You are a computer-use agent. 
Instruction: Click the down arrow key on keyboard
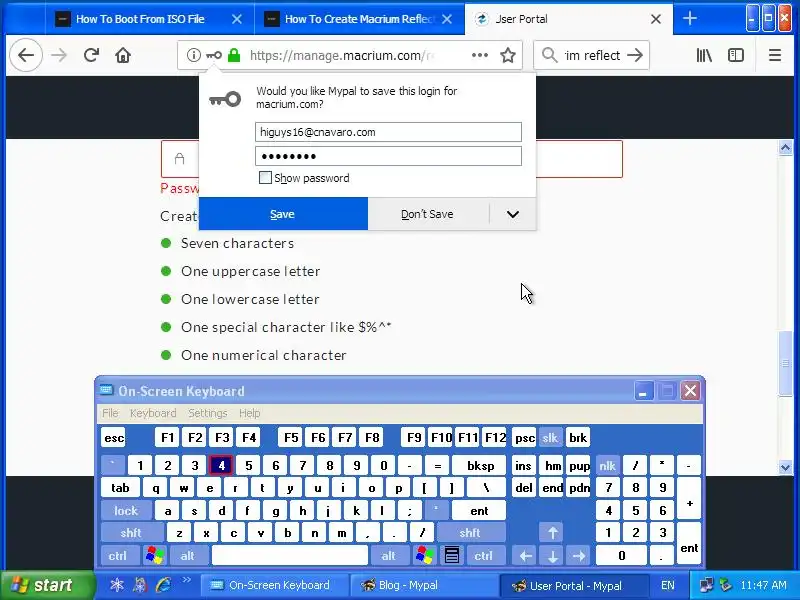point(553,555)
